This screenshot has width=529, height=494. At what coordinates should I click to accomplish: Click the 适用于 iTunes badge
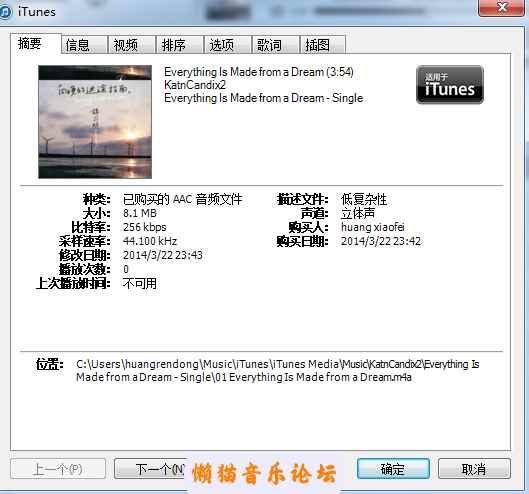[450, 84]
